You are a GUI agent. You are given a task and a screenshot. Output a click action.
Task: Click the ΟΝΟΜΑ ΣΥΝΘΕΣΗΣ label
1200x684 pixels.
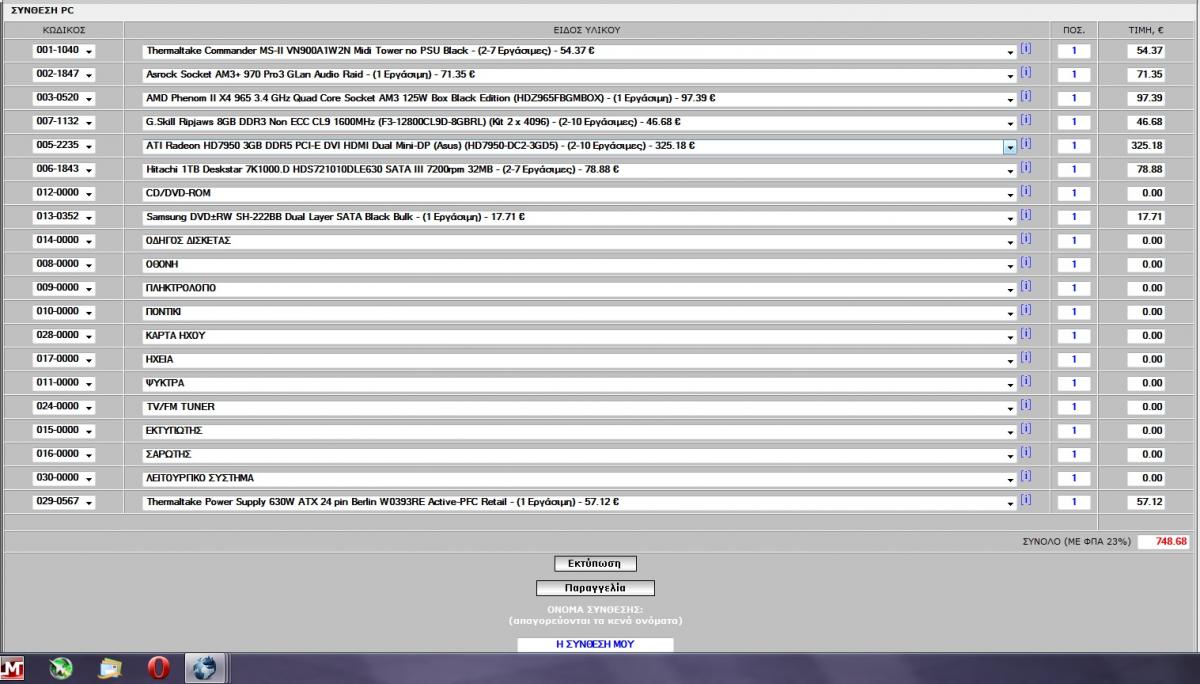(x=595, y=609)
